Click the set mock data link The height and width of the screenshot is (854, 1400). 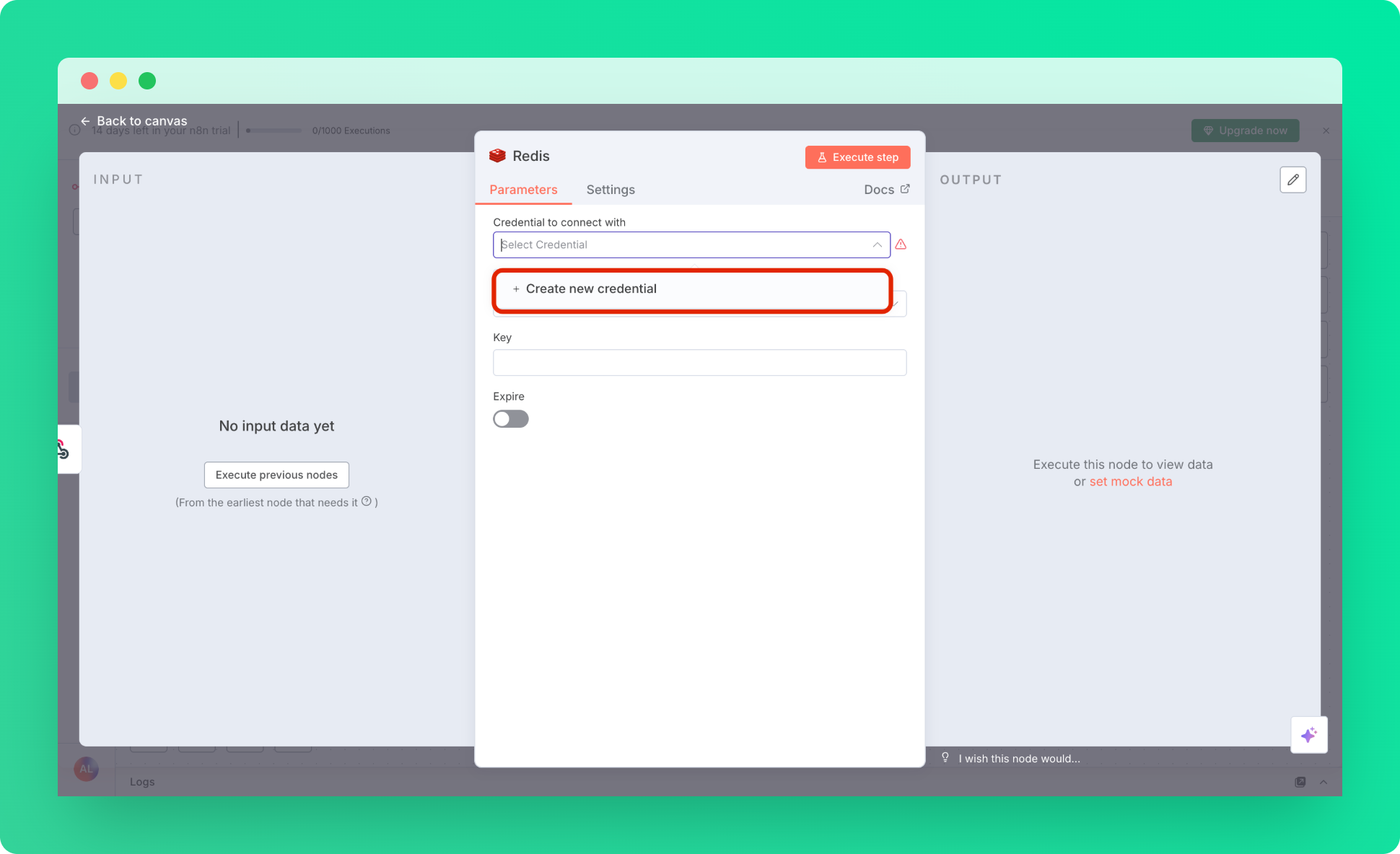(1130, 482)
